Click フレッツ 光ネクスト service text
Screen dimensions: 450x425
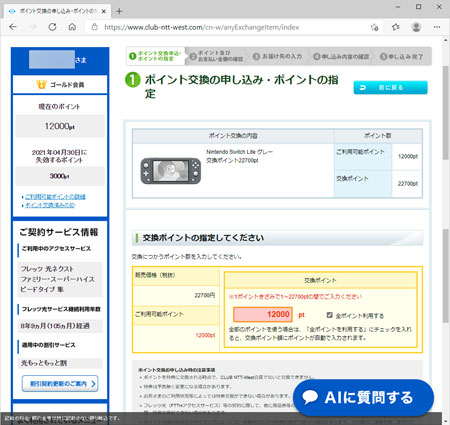point(47,269)
